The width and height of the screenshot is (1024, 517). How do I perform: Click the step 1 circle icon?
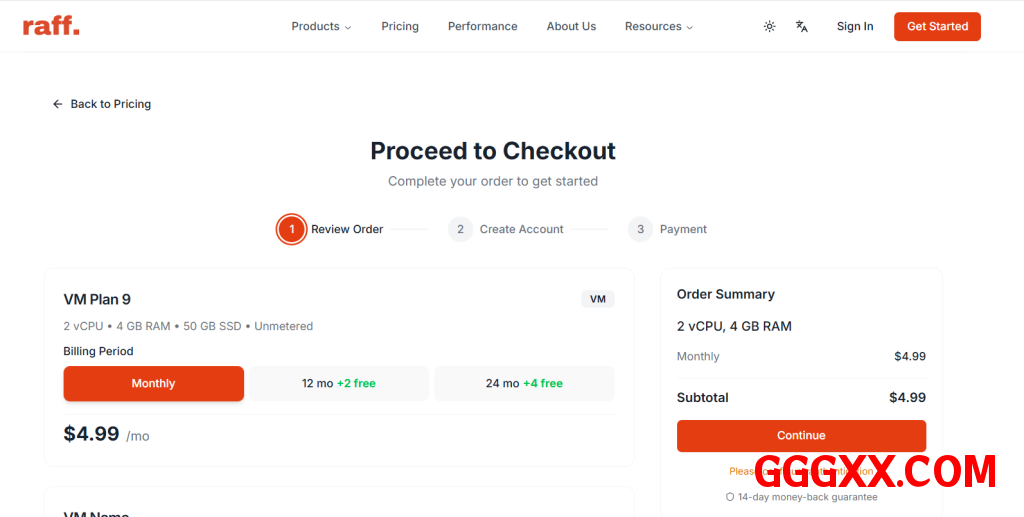pyautogui.click(x=292, y=229)
